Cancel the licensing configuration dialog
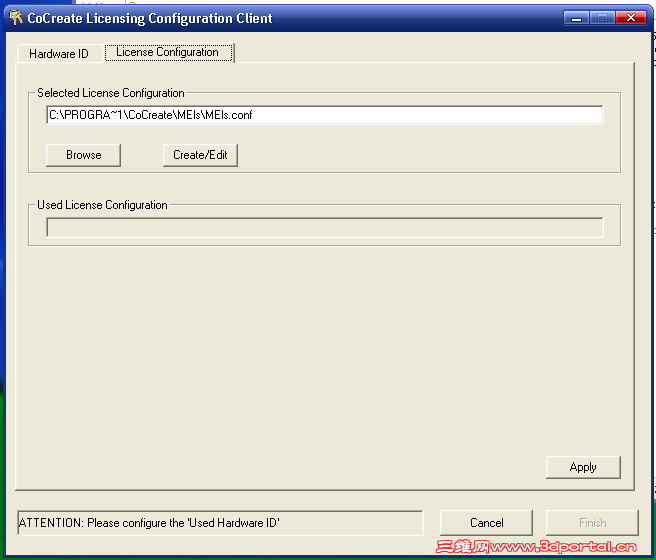The height and width of the screenshot is (560, 656). pos(486,523)
